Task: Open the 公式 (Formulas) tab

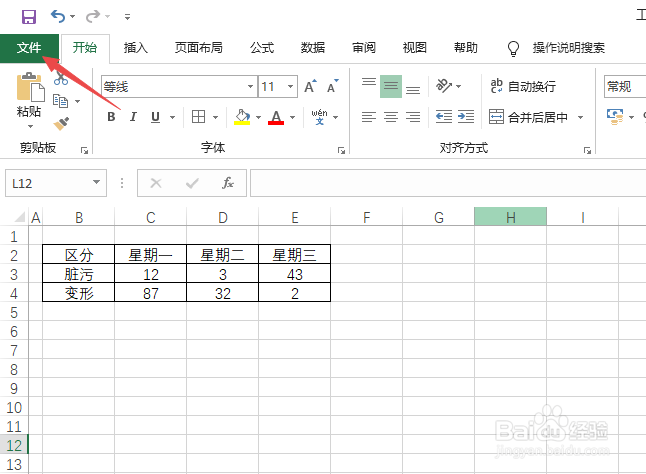Action: (x=262, y=48)
